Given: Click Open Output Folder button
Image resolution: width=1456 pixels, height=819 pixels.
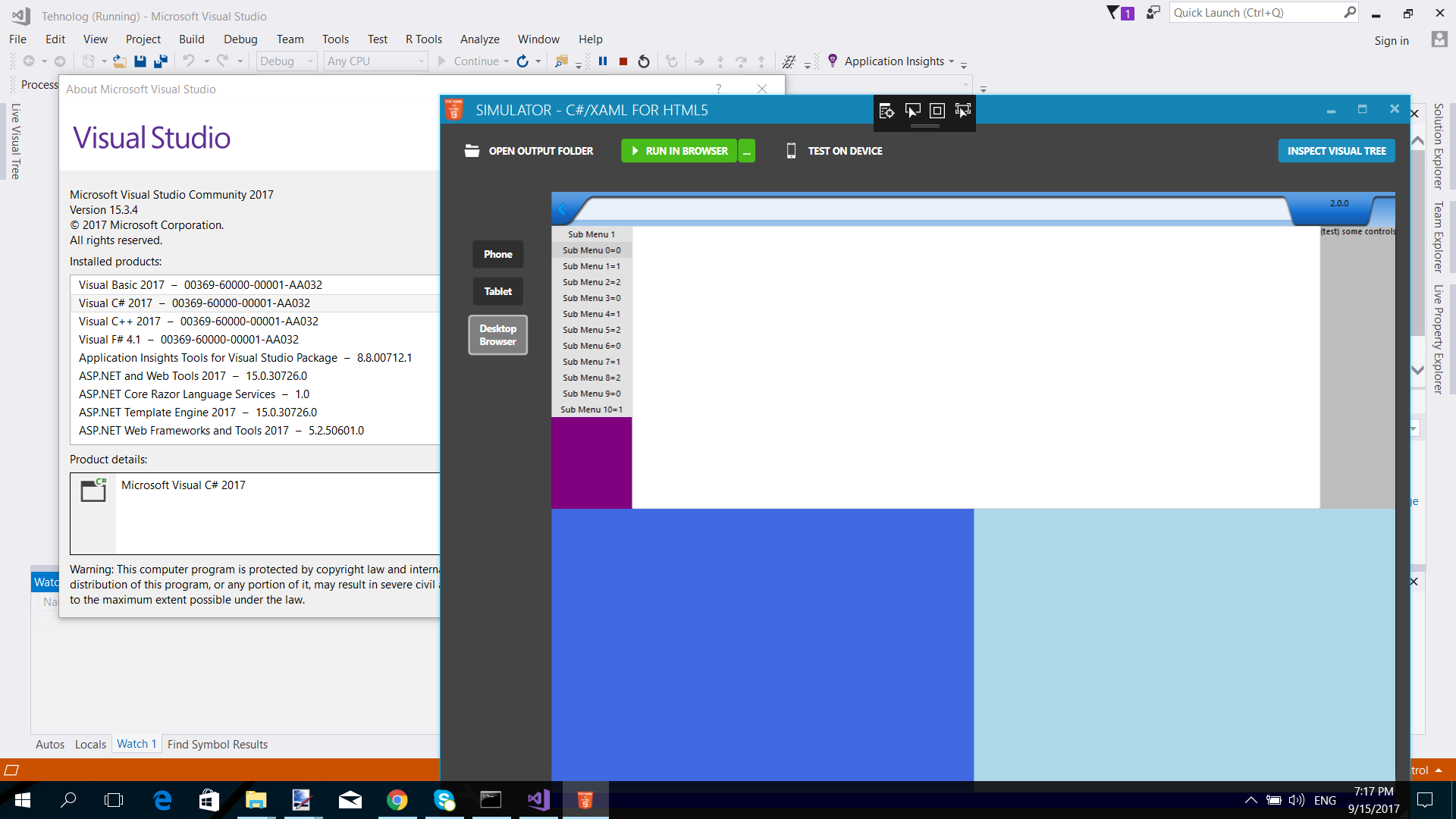Looking at the screenshot, I should (529, 151).
